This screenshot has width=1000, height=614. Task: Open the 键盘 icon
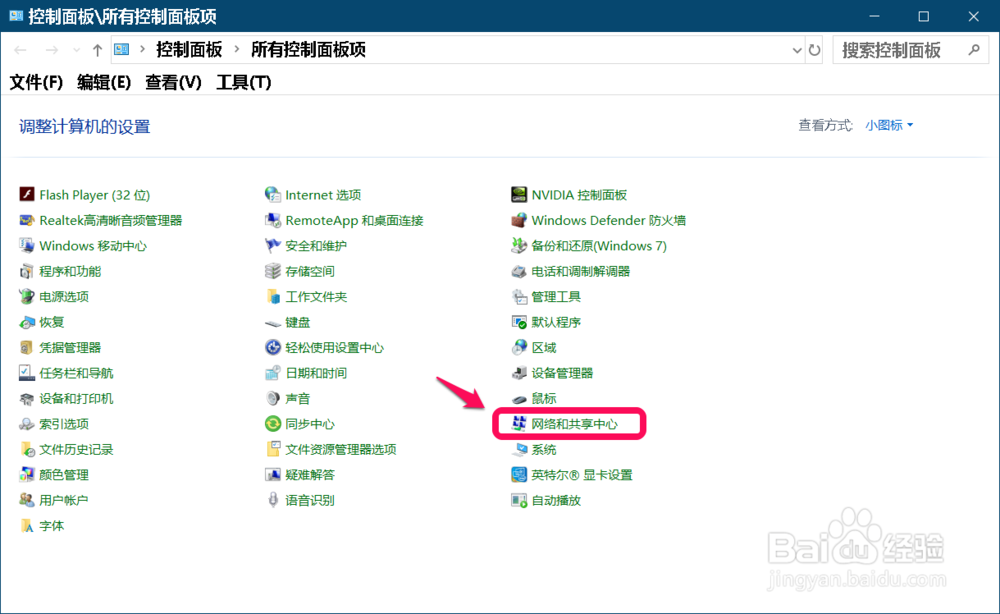[x=273, y=323]
